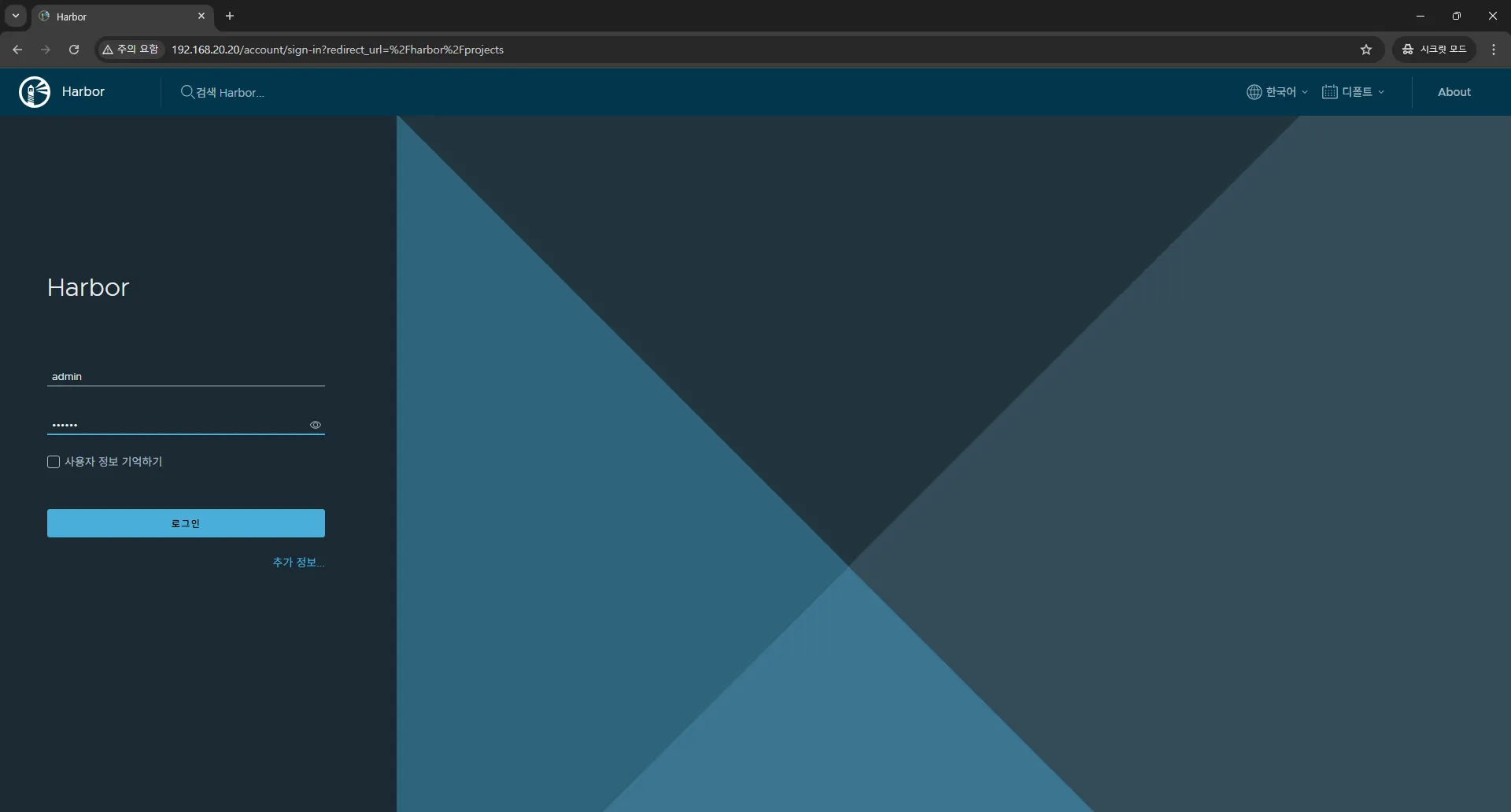Screen dimensions: 1511x812
Task: Open the 디폴트 date format dropdown
Action: (1354, 92)
